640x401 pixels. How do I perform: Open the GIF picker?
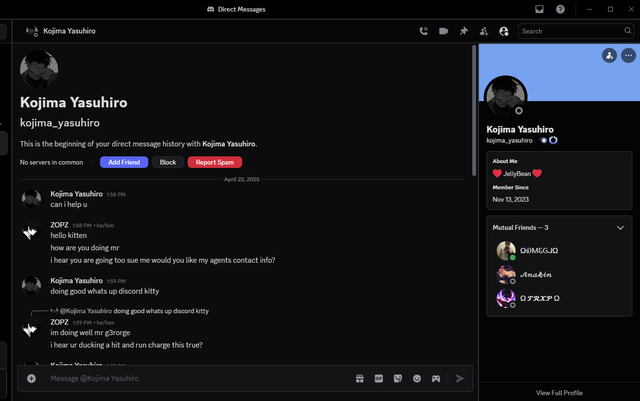coord(379,379)
